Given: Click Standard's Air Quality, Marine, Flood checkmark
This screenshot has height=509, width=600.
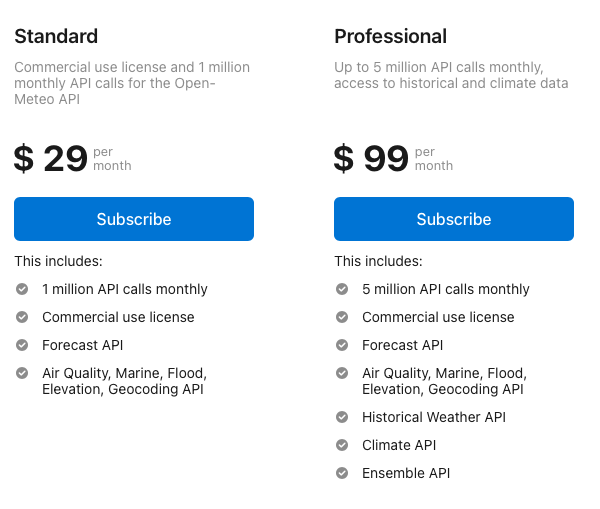Looking at the screenshot, I should tap(22, 373).
